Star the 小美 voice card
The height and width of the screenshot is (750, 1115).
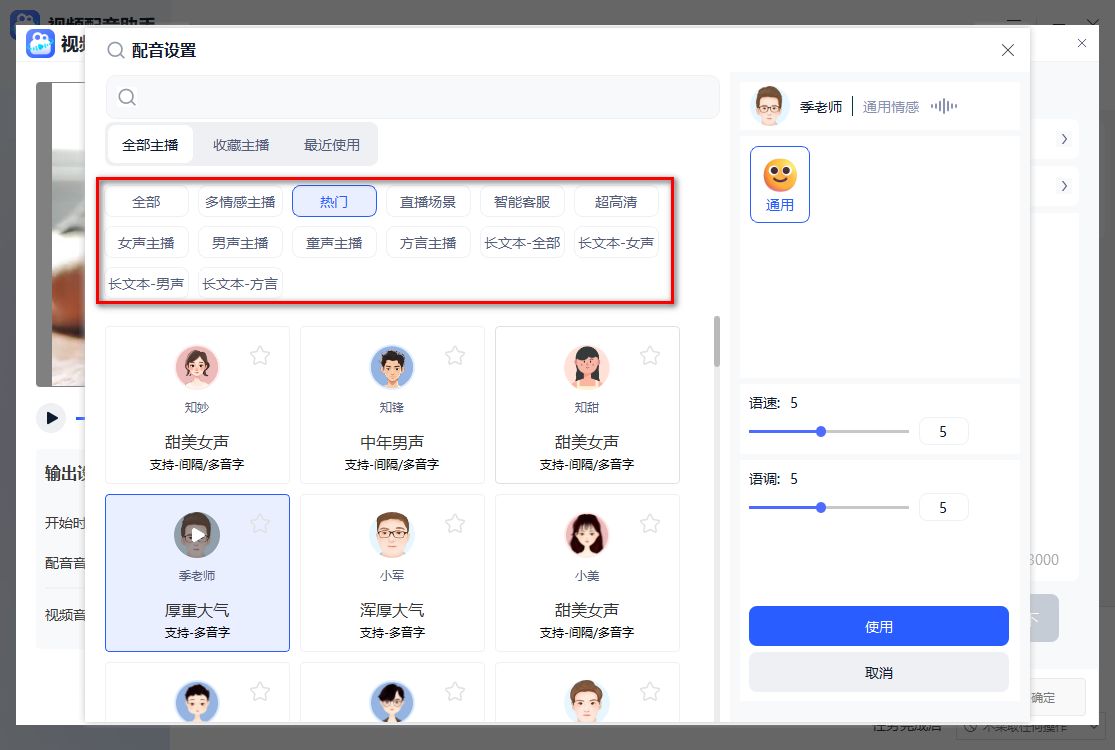649,524
